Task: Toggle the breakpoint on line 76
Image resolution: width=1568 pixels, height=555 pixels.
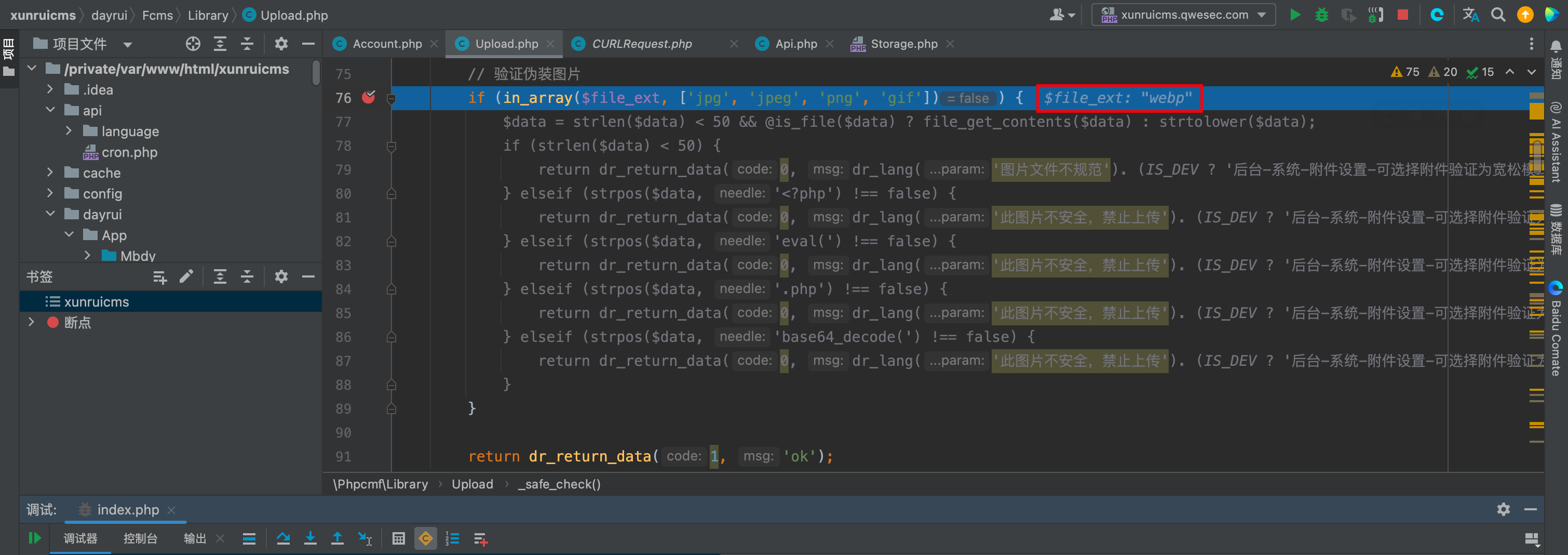Action: [368, 98]
